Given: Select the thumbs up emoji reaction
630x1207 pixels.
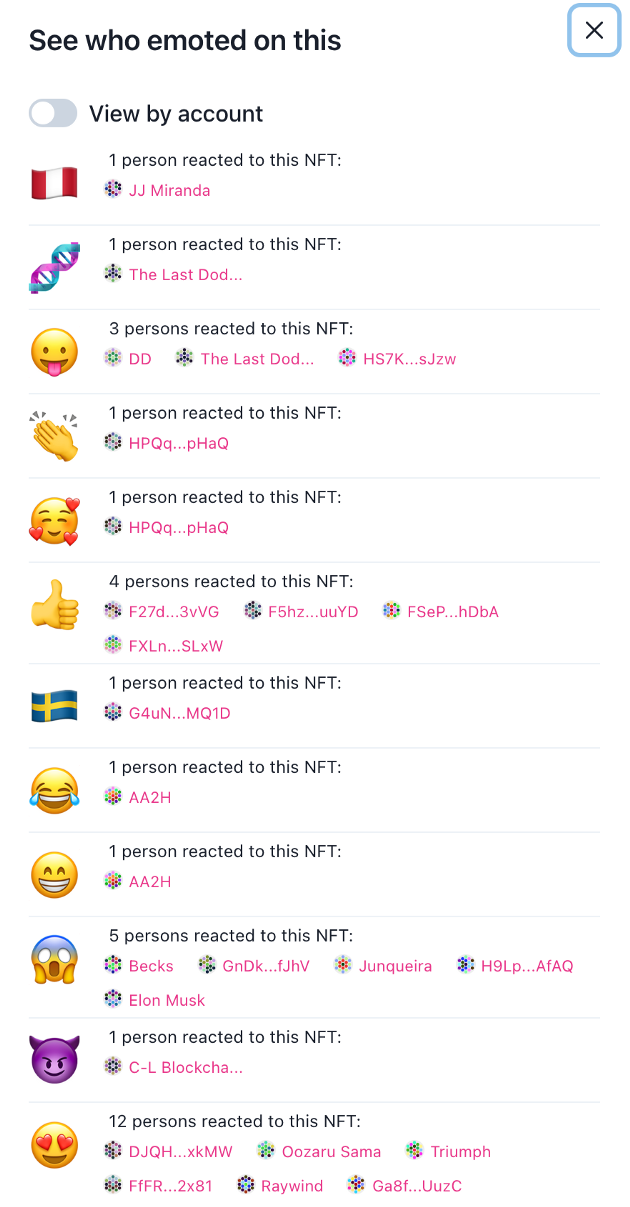Looking at the screenshot, I should pyautogui.click(x=54, y=604).
